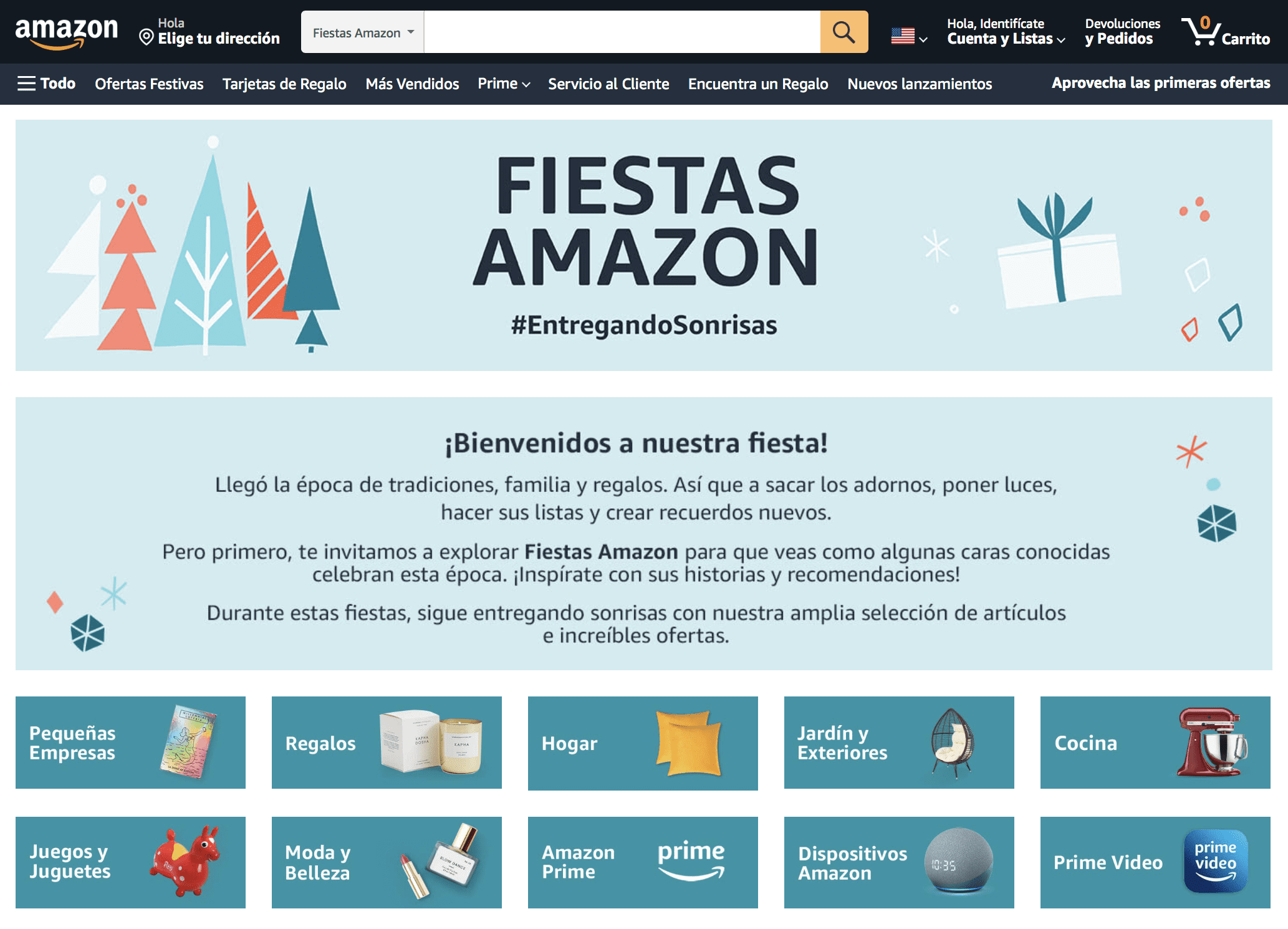Click the Prime Video logo tile icon
Screen dimensions: 1288x929
(1215, 862)
